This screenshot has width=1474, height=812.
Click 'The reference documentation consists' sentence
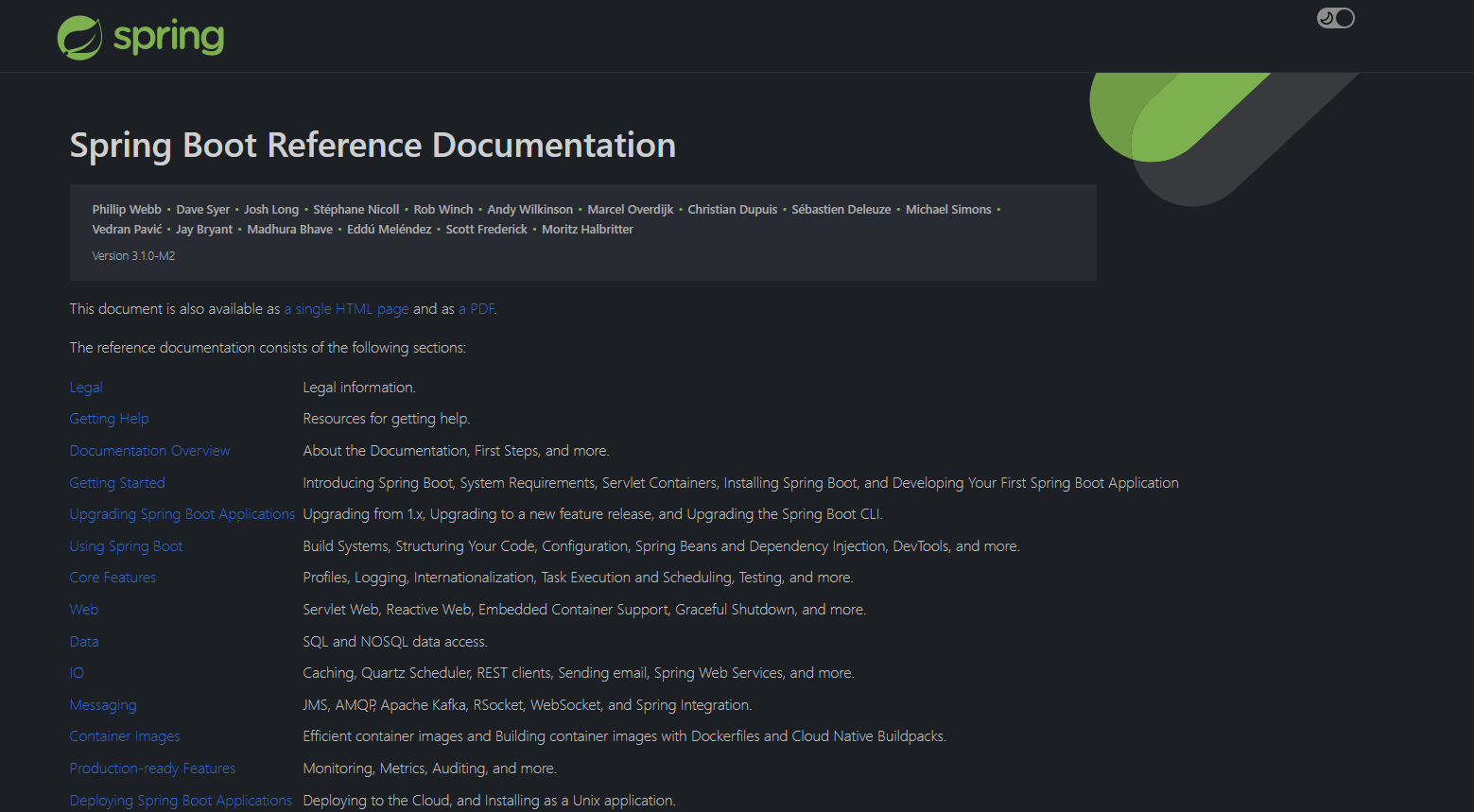(x=268, y=348)
